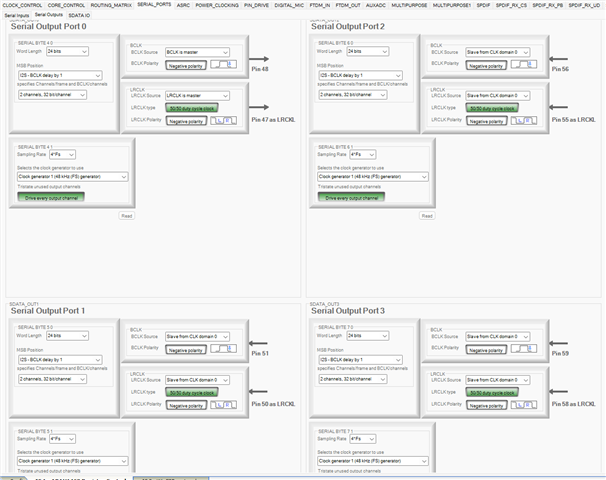Click LRCLK L/R waveform icon for Port 1
This screenshot has height=480, width=606.
223,405
